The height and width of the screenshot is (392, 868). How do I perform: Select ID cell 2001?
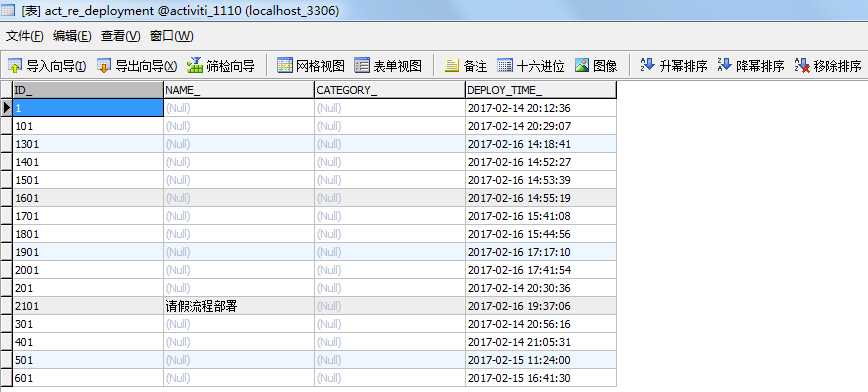[x=87, y=270]
